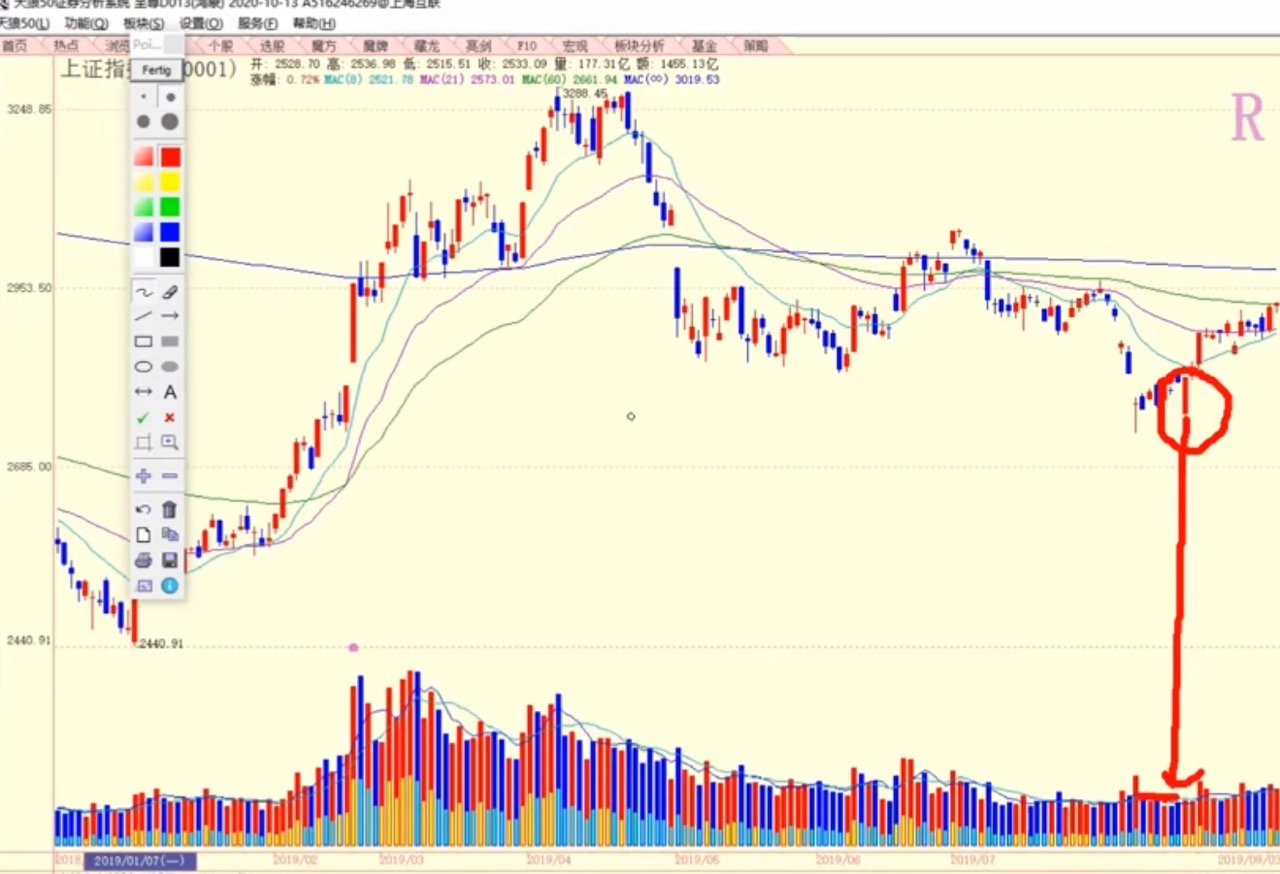The image size is (1280, 874).
Task: Select the smallest pen dot size
Action: tap(144, 97)
